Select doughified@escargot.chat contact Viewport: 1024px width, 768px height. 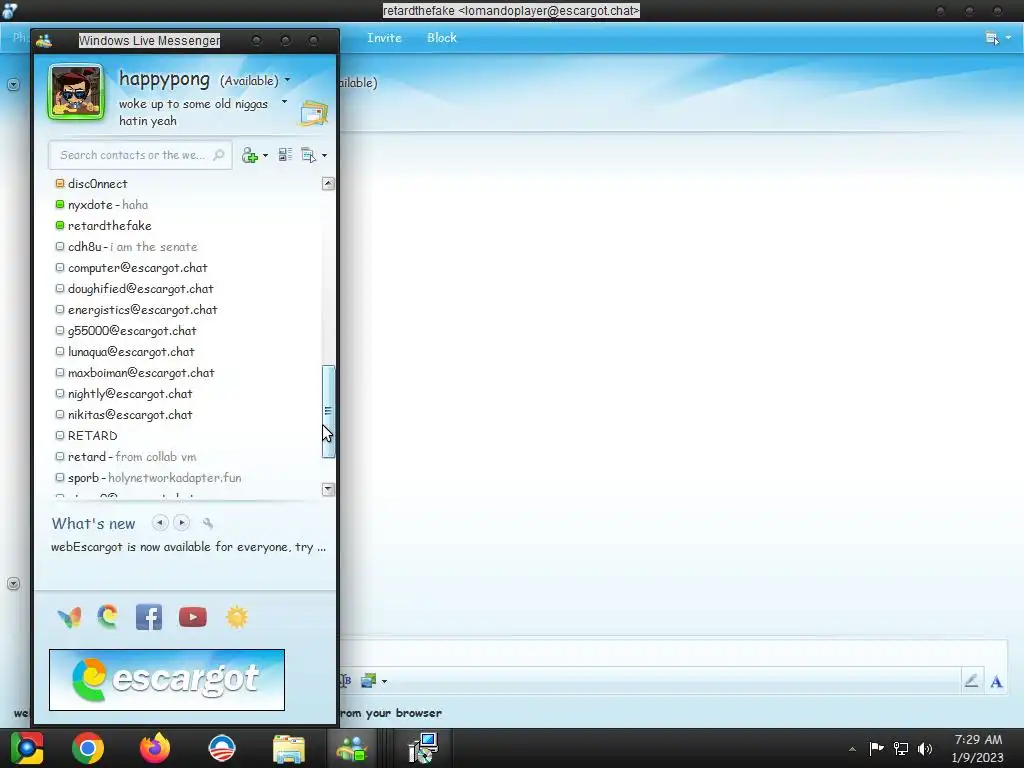pos(135,288)
